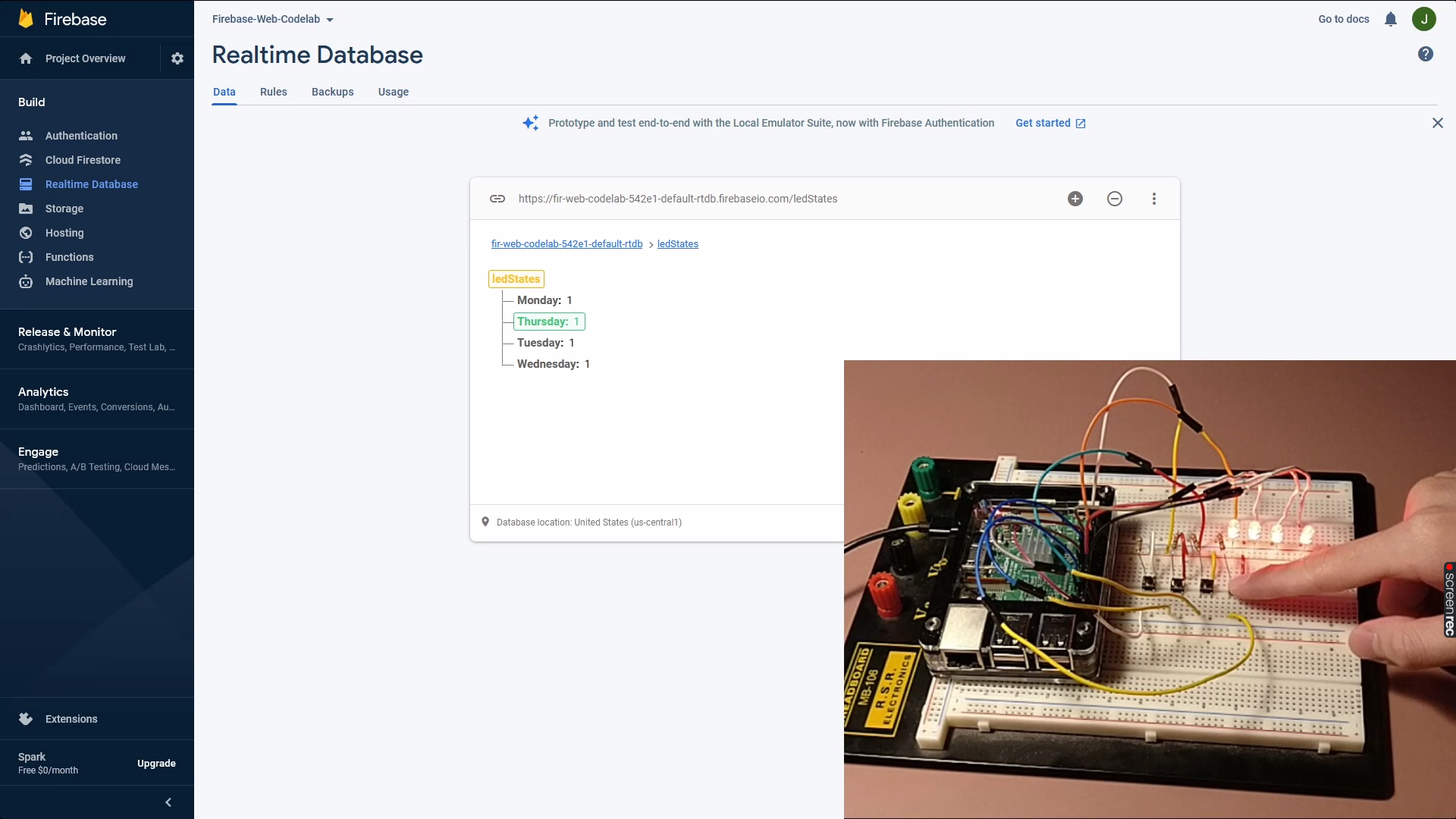1456x819 pixels.
Task: Open the Functions section in sidebar
Action: click(x=69, y=257)
